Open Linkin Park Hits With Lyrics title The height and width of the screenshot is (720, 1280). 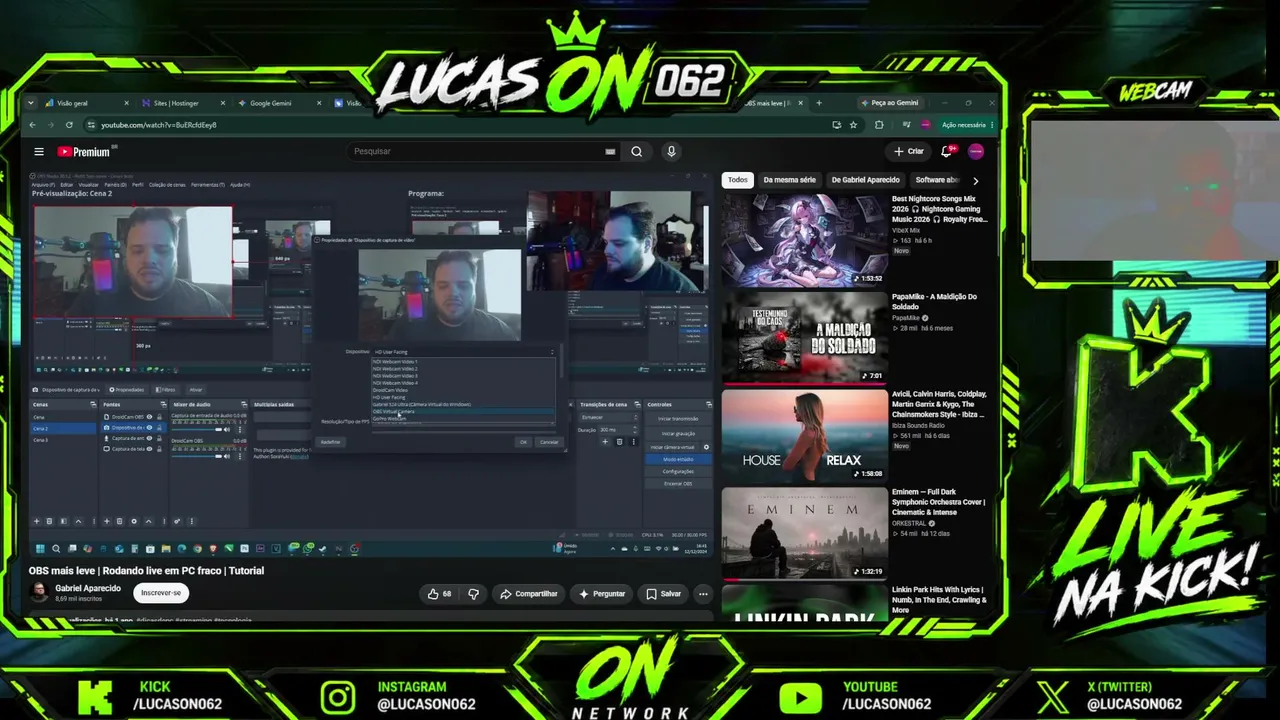(939, 599)
